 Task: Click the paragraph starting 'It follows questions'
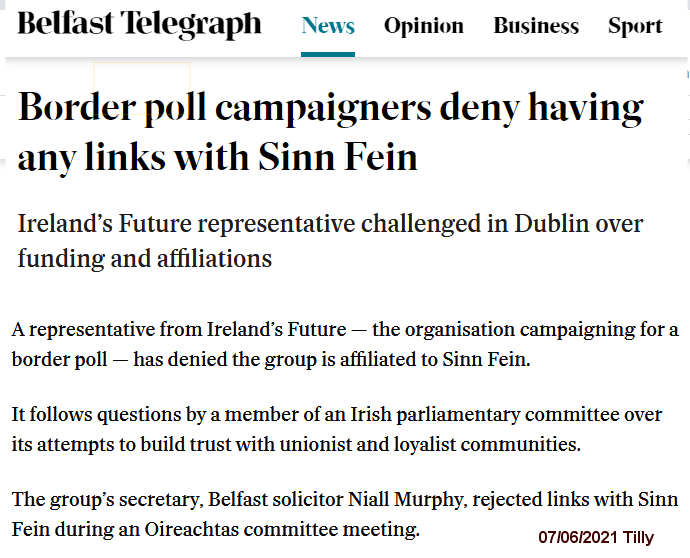(x=337, y=428)
